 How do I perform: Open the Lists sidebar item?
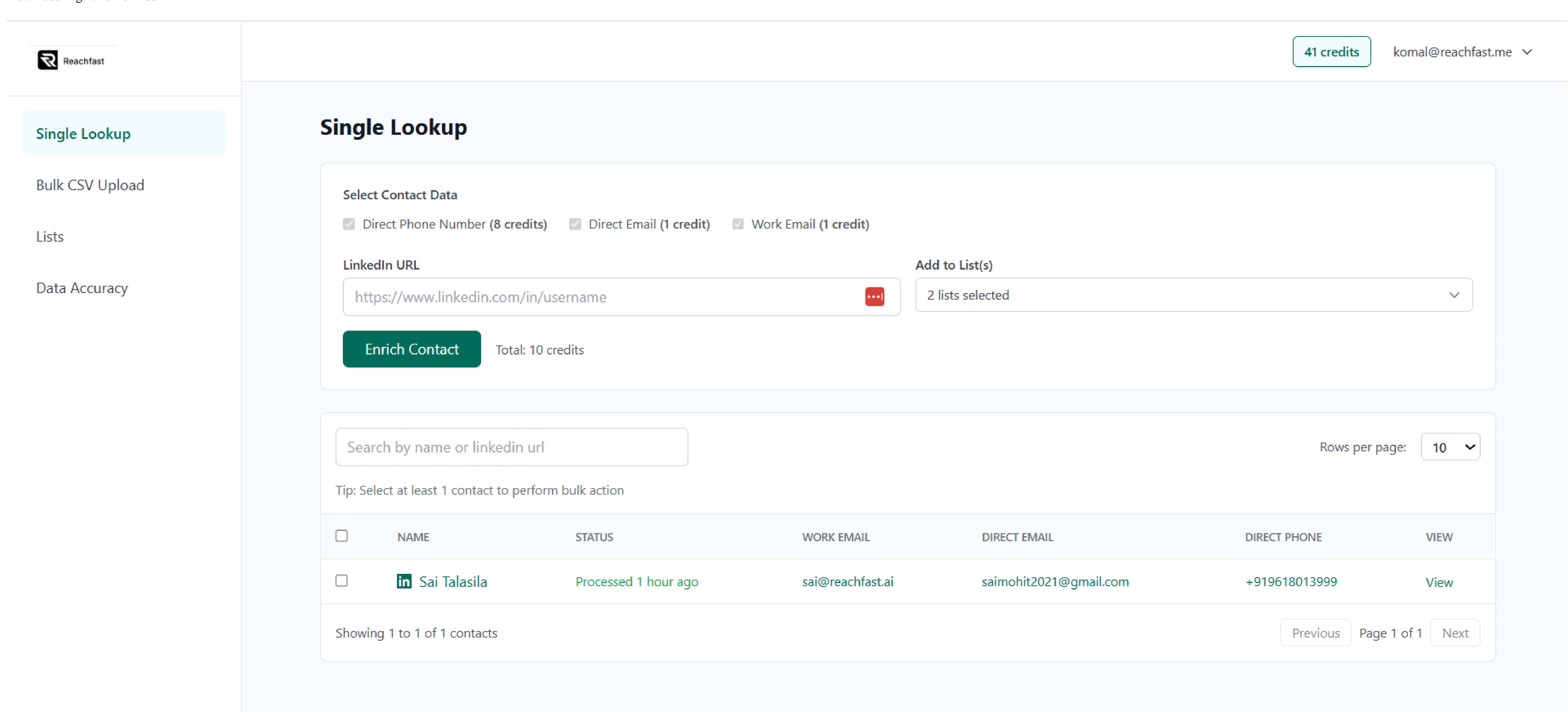[50, 237]
